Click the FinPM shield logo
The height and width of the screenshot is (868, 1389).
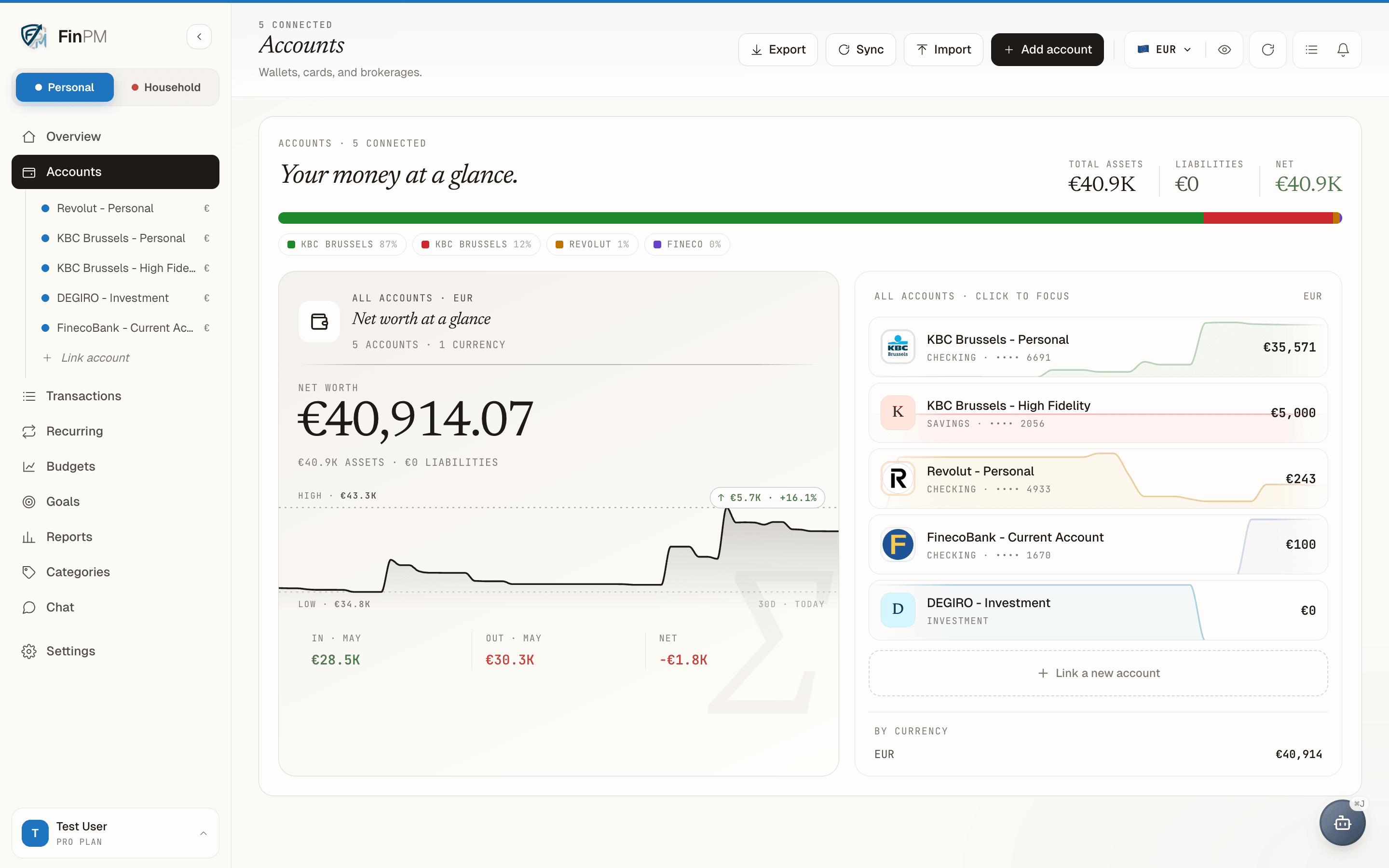coord(33,36)
